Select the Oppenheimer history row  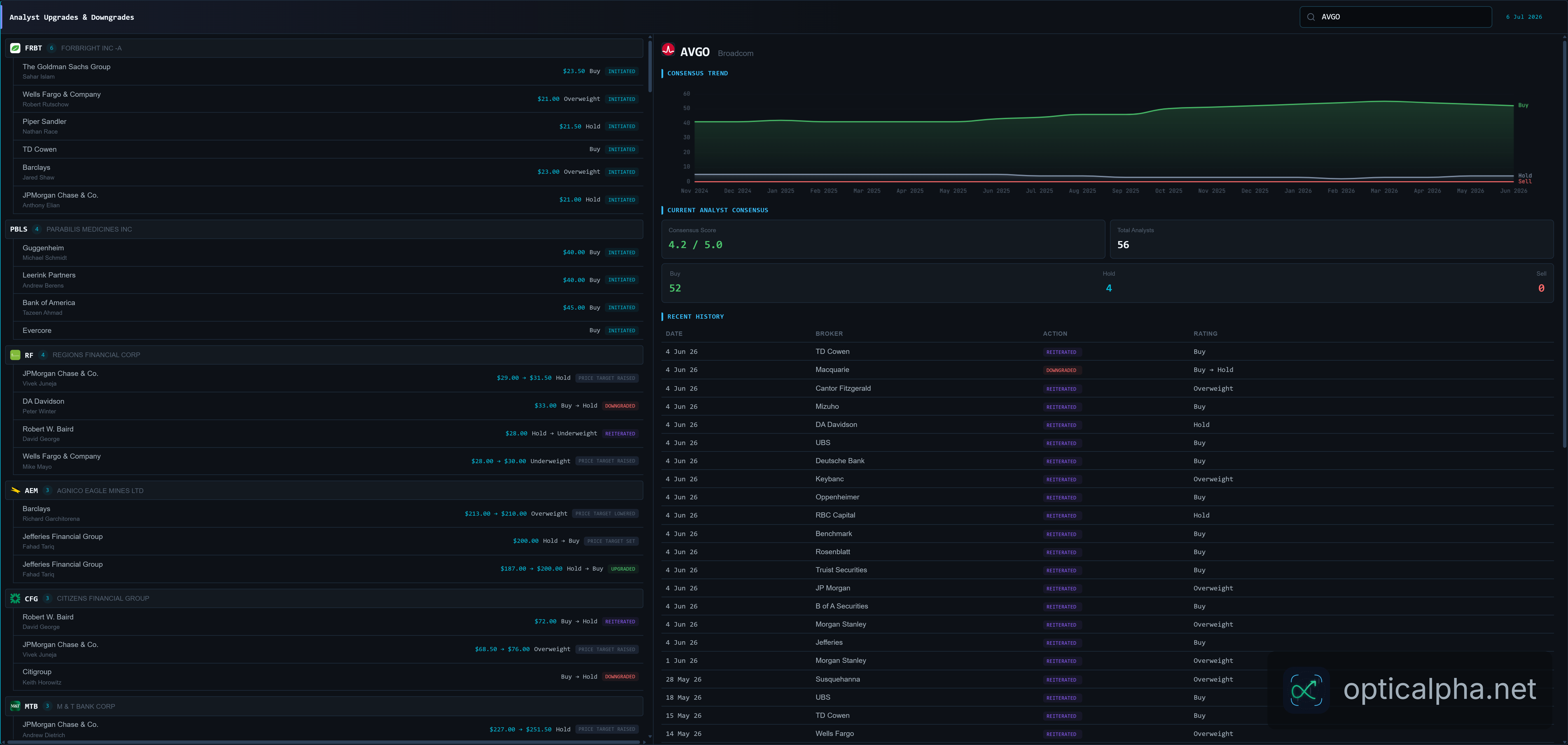[1107, 497]
